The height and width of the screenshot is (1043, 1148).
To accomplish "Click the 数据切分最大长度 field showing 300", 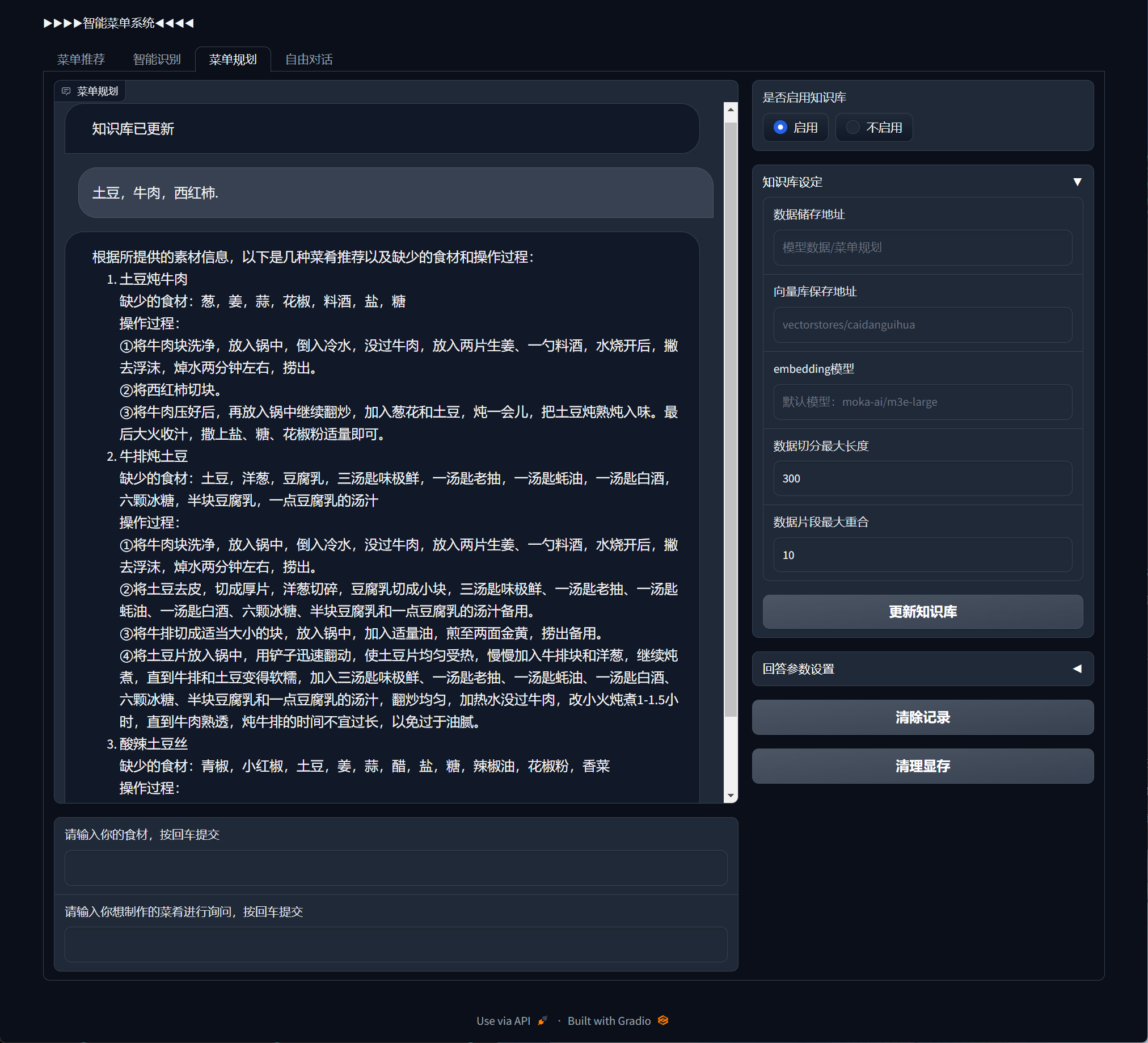I will tap(922, 478).
